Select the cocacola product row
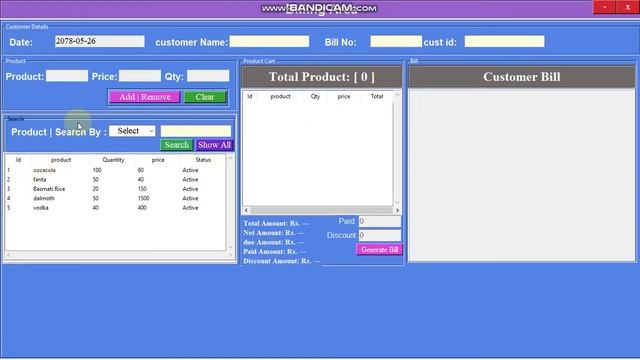 [115, 170]
